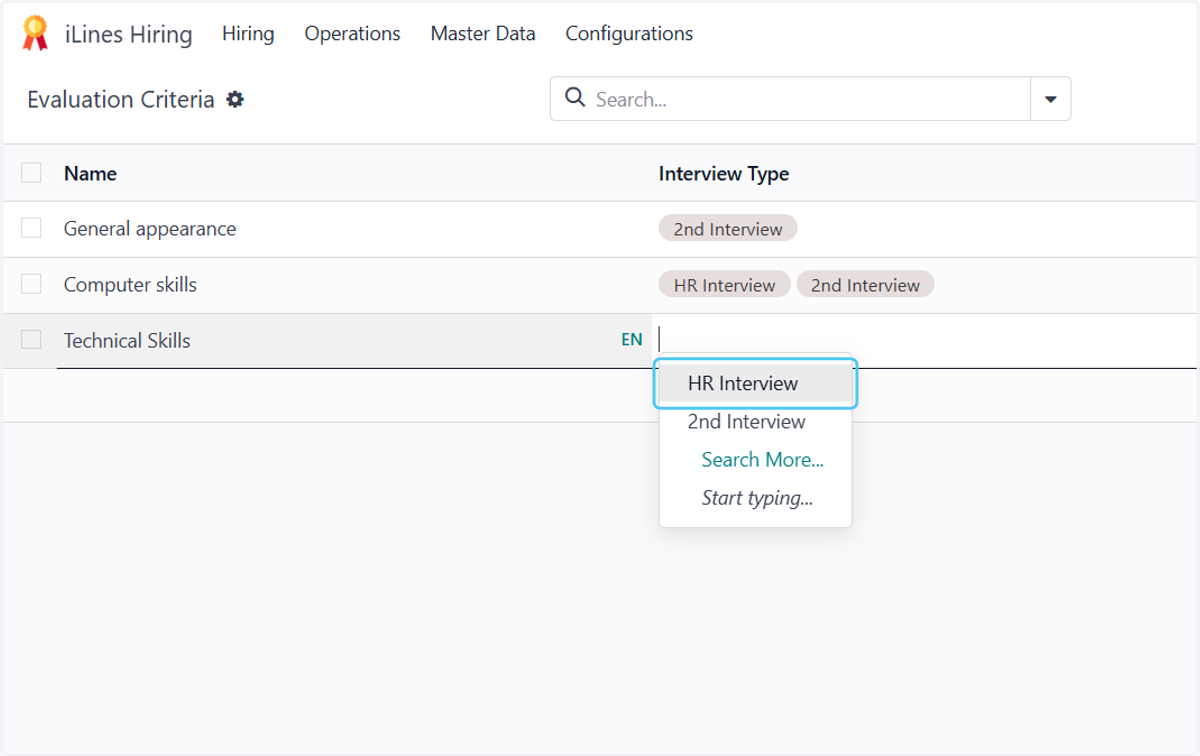
Task: Click the magnifying glass search icon
Action: click(x=575, y=98)
